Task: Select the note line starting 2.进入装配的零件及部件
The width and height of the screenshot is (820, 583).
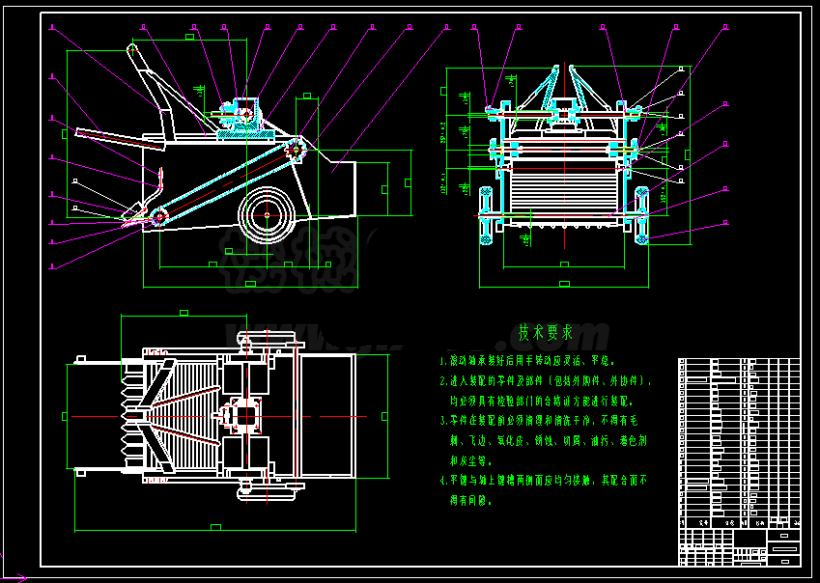Action: 545,381
